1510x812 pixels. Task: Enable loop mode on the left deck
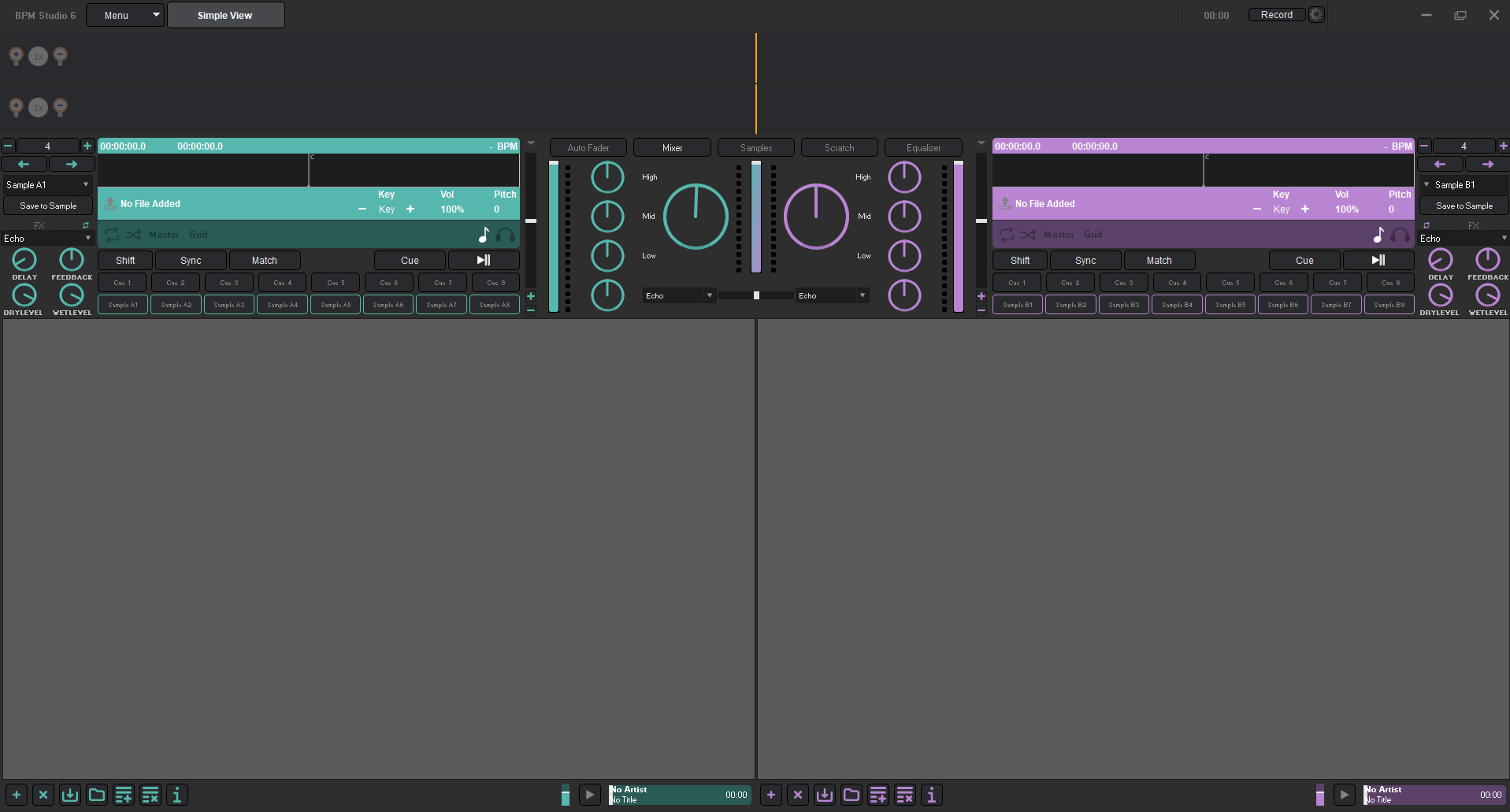pos(112,234)
